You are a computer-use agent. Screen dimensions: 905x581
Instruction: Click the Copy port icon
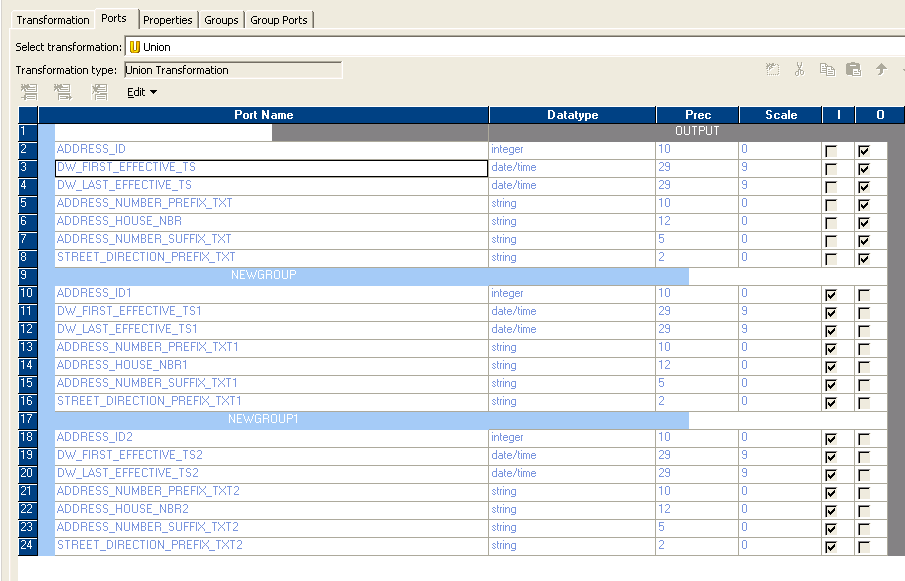point(827,69)
